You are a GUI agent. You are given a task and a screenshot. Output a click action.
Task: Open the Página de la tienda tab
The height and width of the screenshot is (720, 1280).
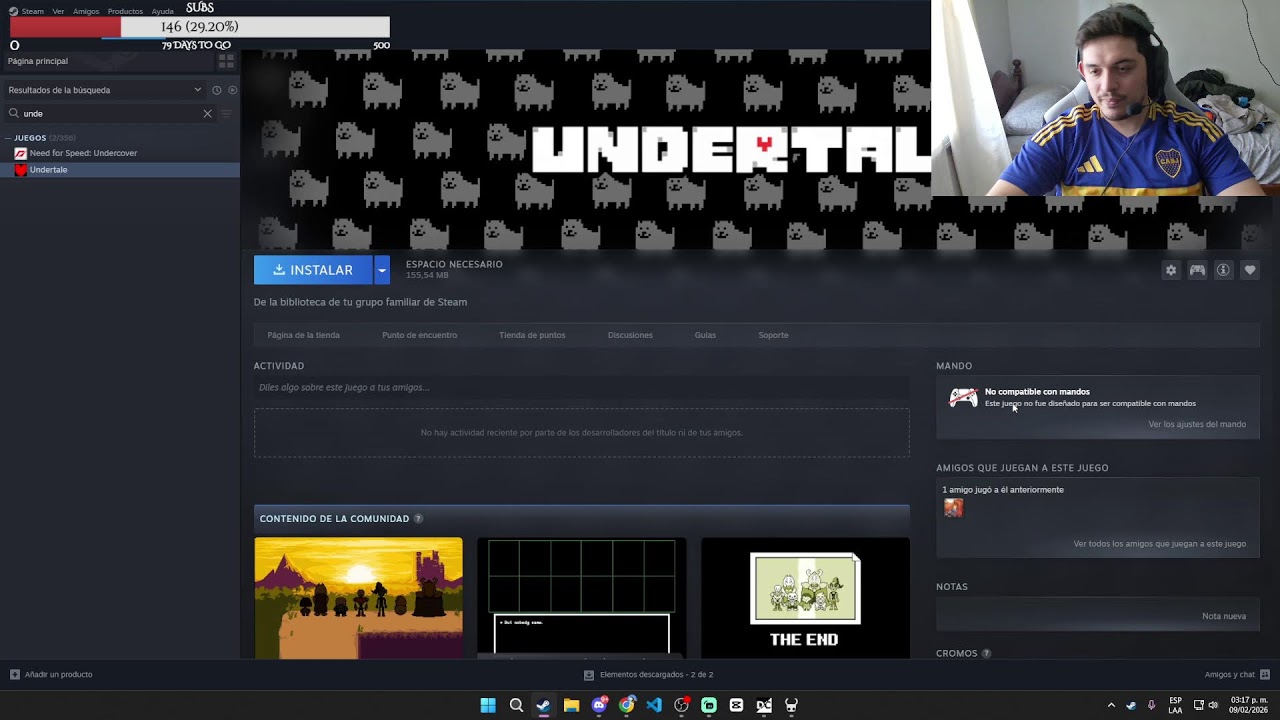(303, 335)
